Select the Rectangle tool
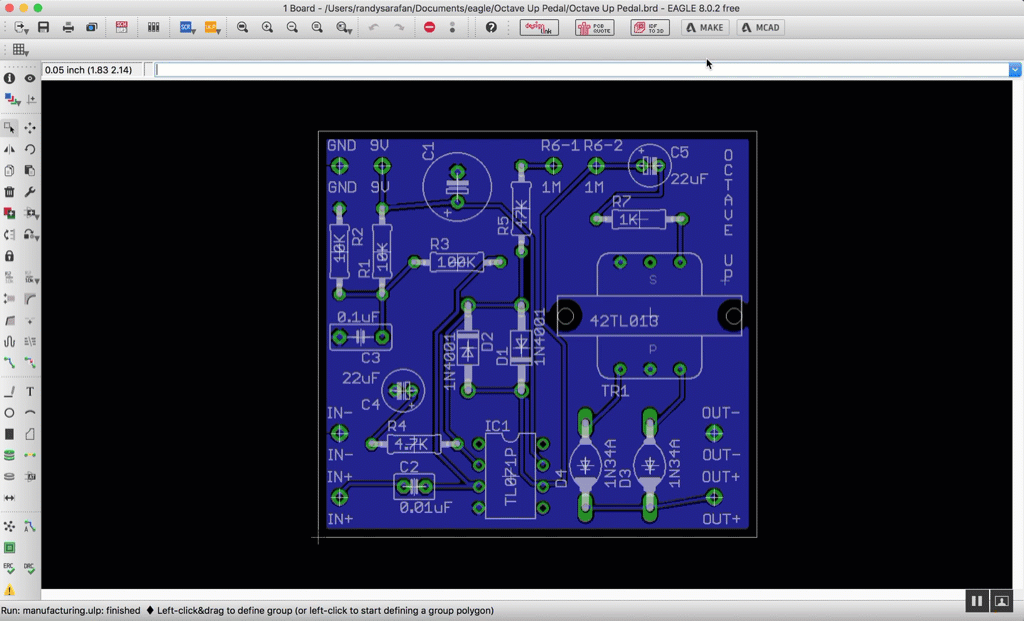This screenshot has height=621, width=1024. [x=9, y=434]
